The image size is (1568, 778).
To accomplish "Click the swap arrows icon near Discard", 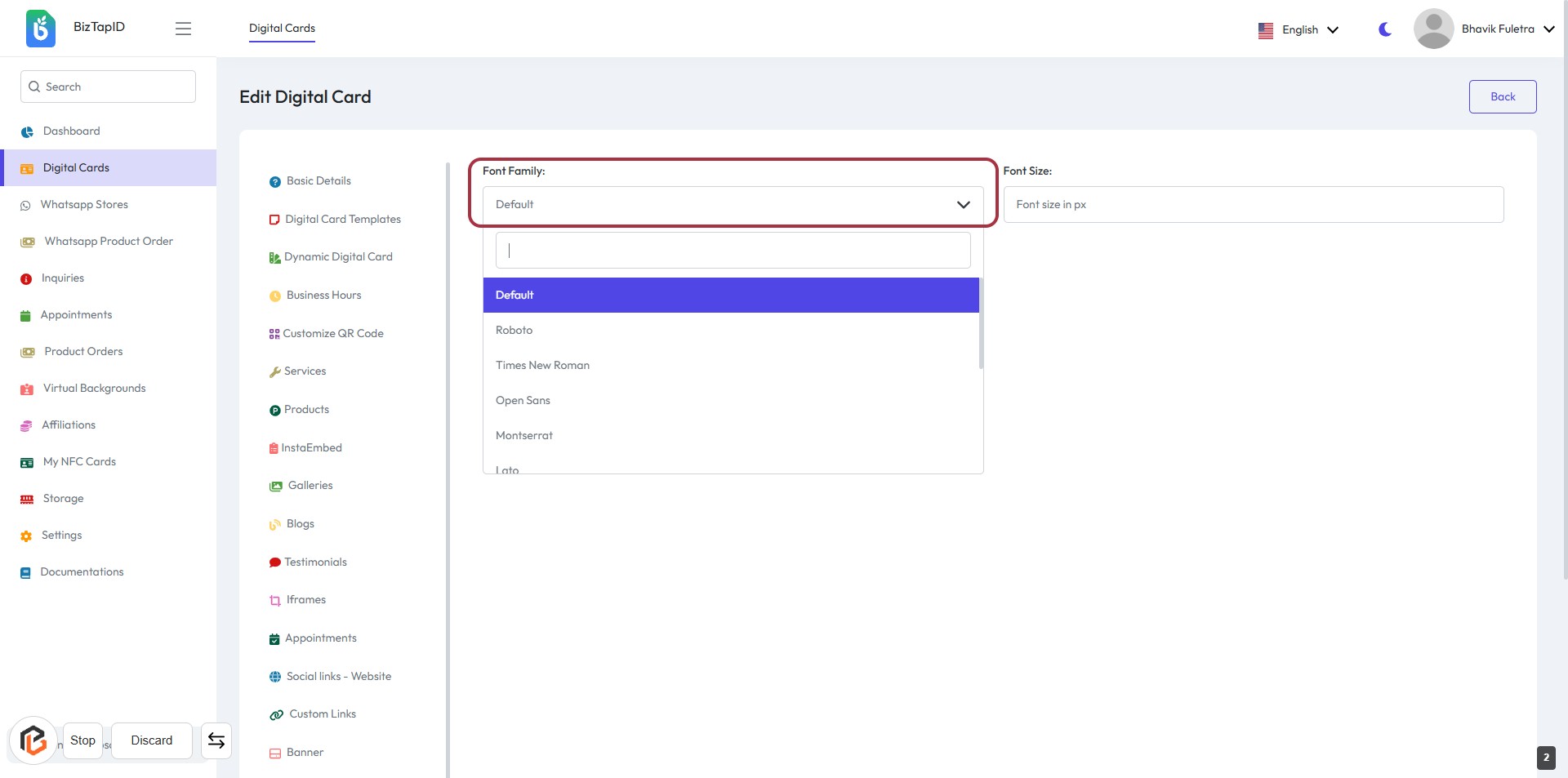I will coord(216,740).
